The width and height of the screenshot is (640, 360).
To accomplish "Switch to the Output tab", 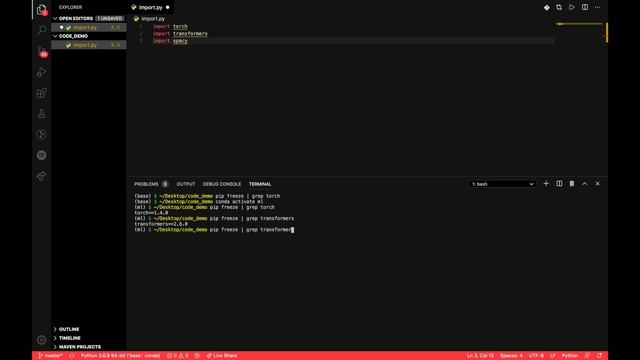I will (x=186, y=184).
